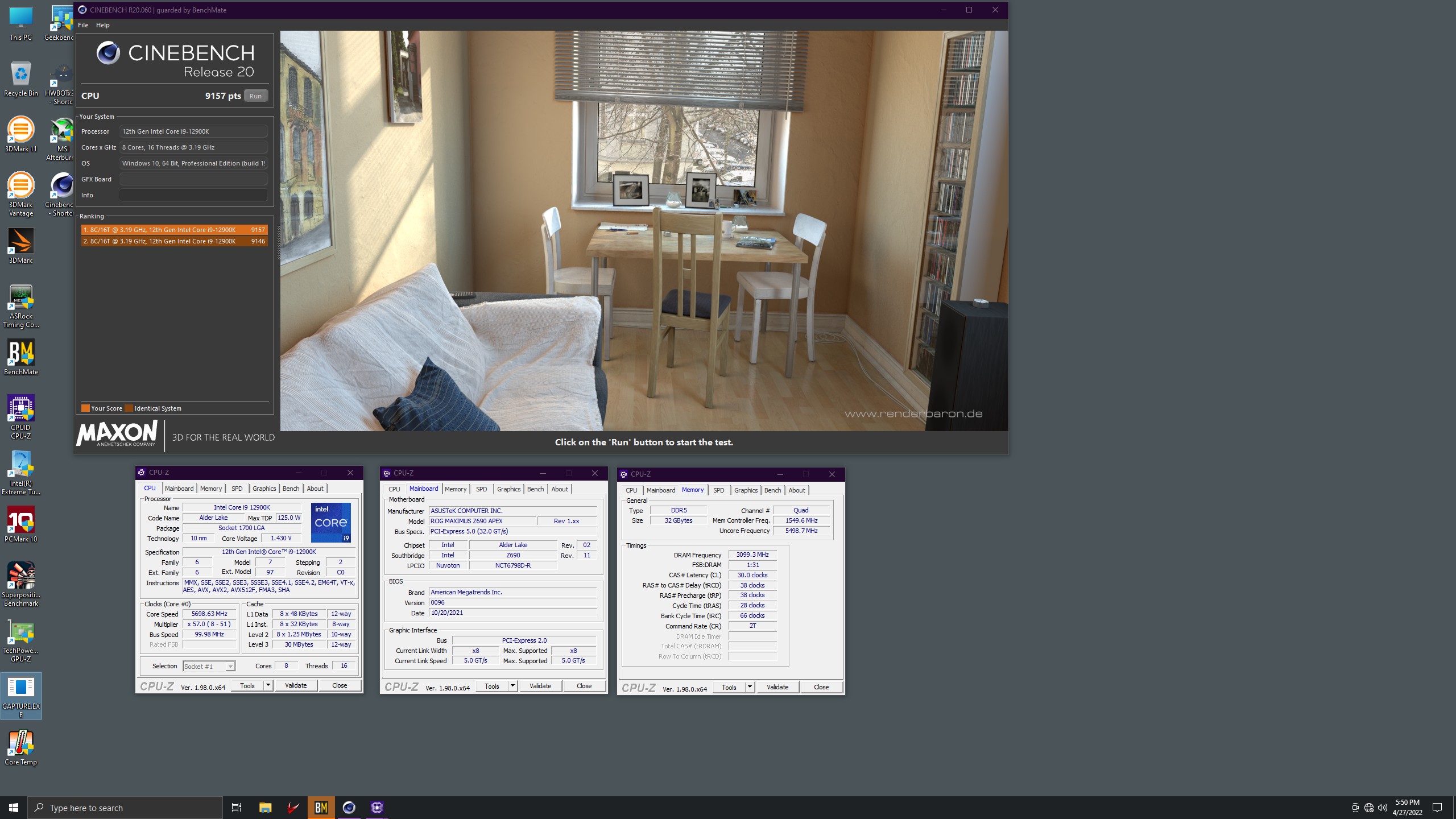1456x819 pixels.
Task: Click Close button in left CPU-Z window
Action: 340,686
